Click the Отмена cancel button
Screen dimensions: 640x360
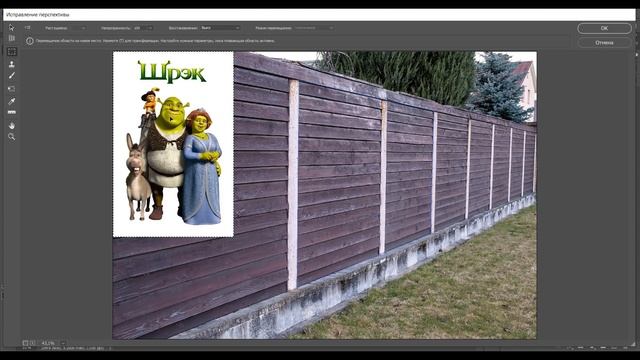(x=604, y=42)
